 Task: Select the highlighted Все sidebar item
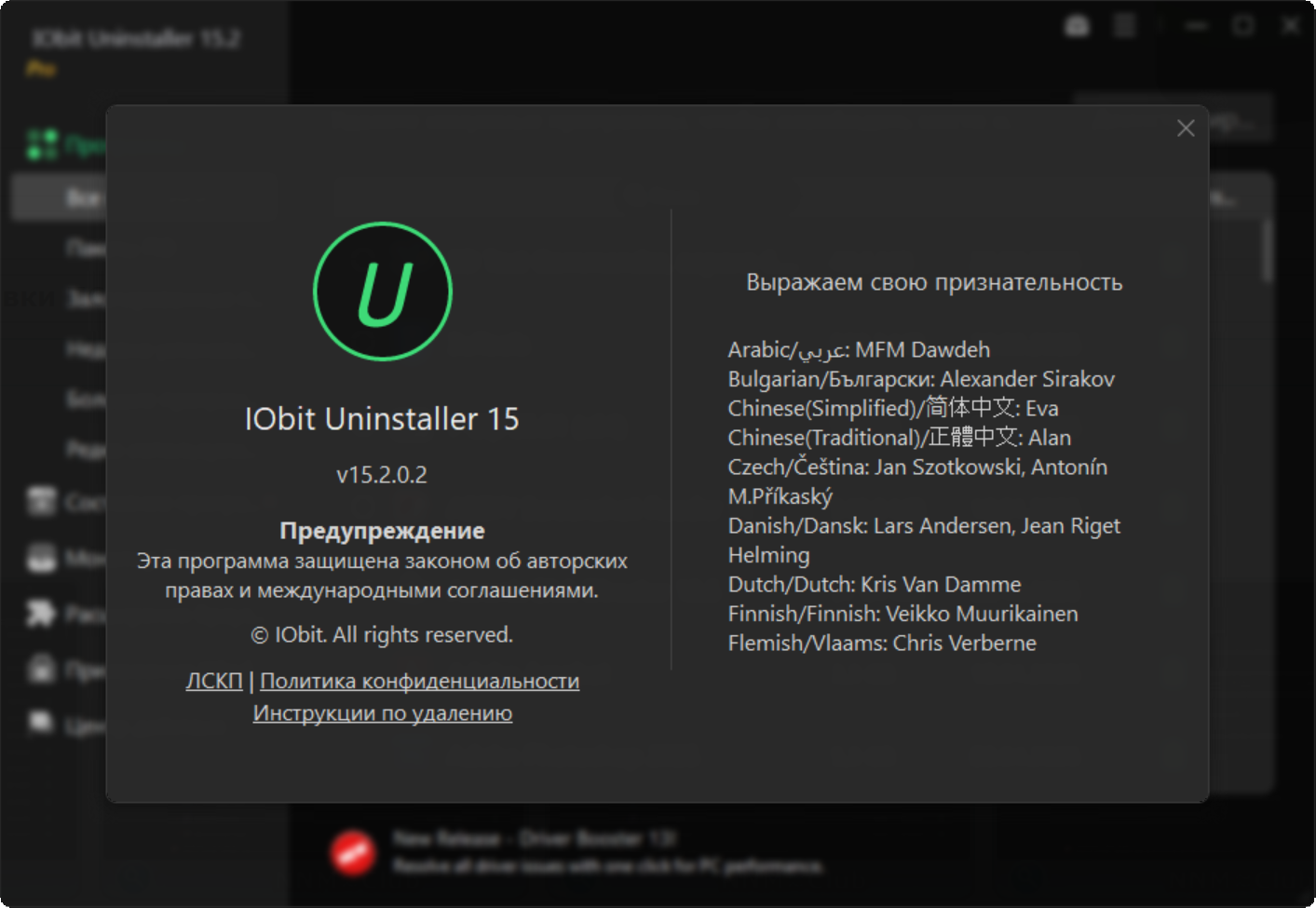click(59, 197)
